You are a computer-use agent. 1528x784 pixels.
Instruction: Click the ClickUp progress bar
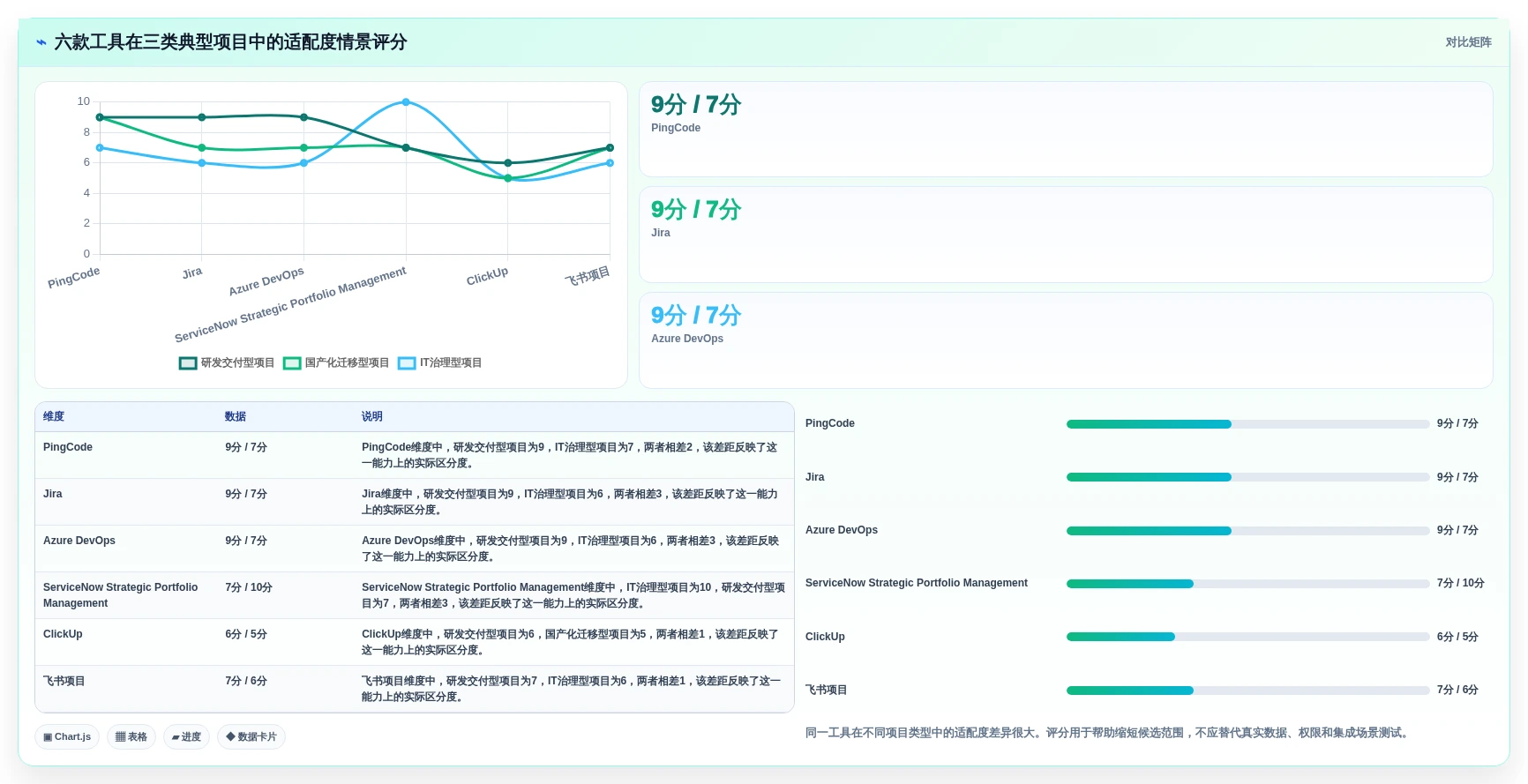pyautogui.click(x=1247, y=638)
